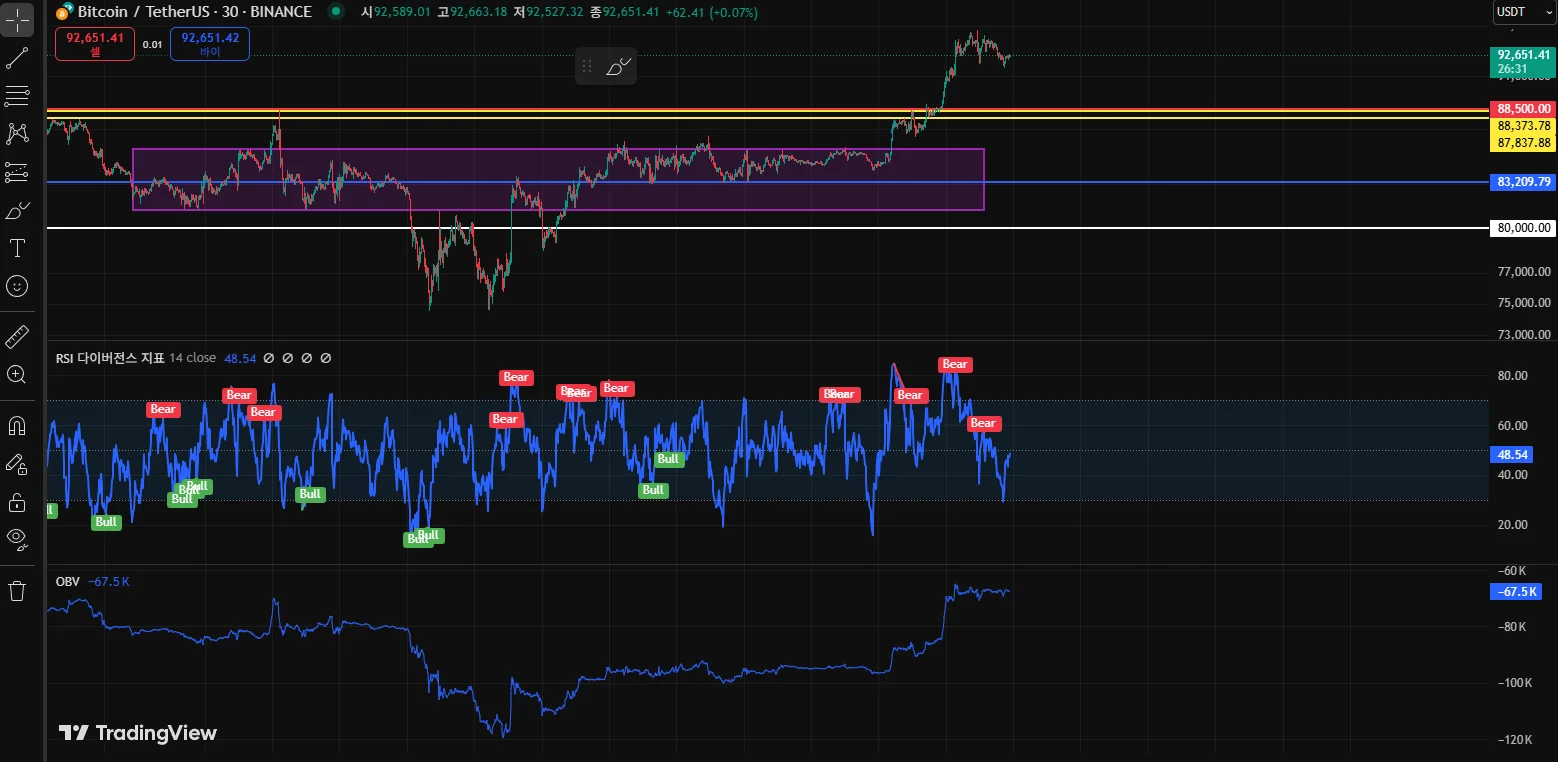Click the brush icon in floating toolbar
Screen dimensions: 1558x762
pyautogui.click(x=619, y=67)
